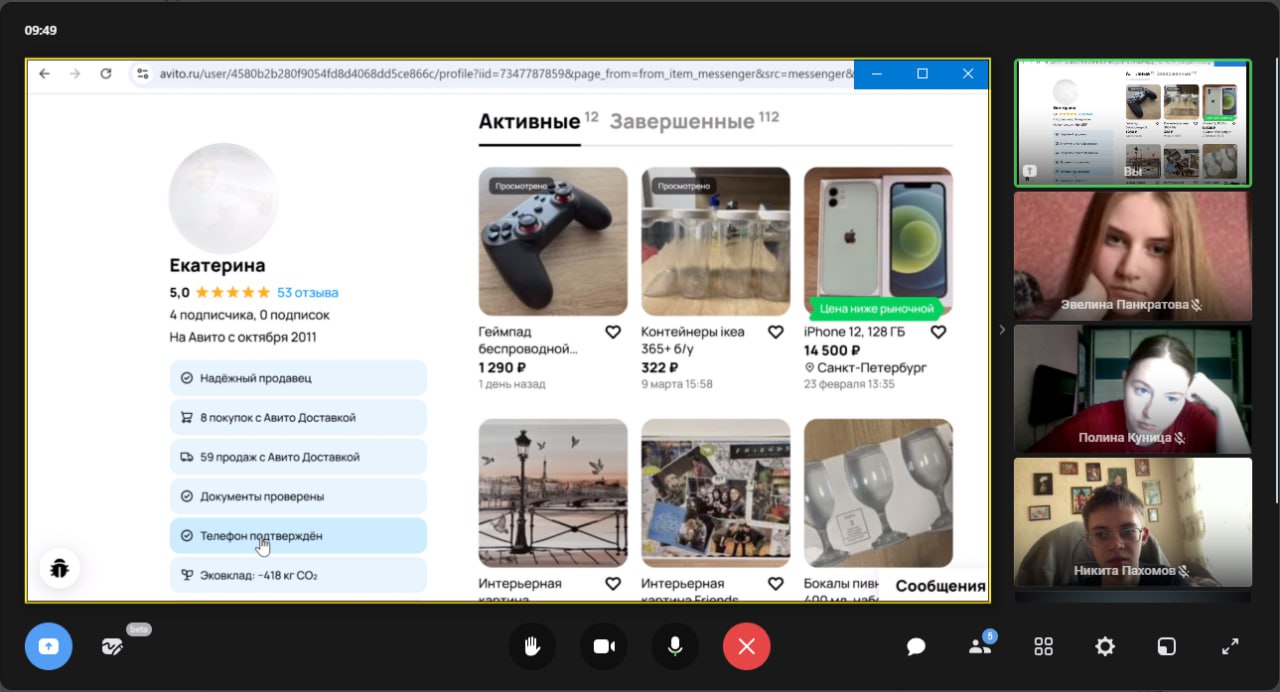Click the Эковклад -418 кг CO₂ badge
Viewport: 1280px width, 692px height.
pyautogui.click(x=298, y=576)
